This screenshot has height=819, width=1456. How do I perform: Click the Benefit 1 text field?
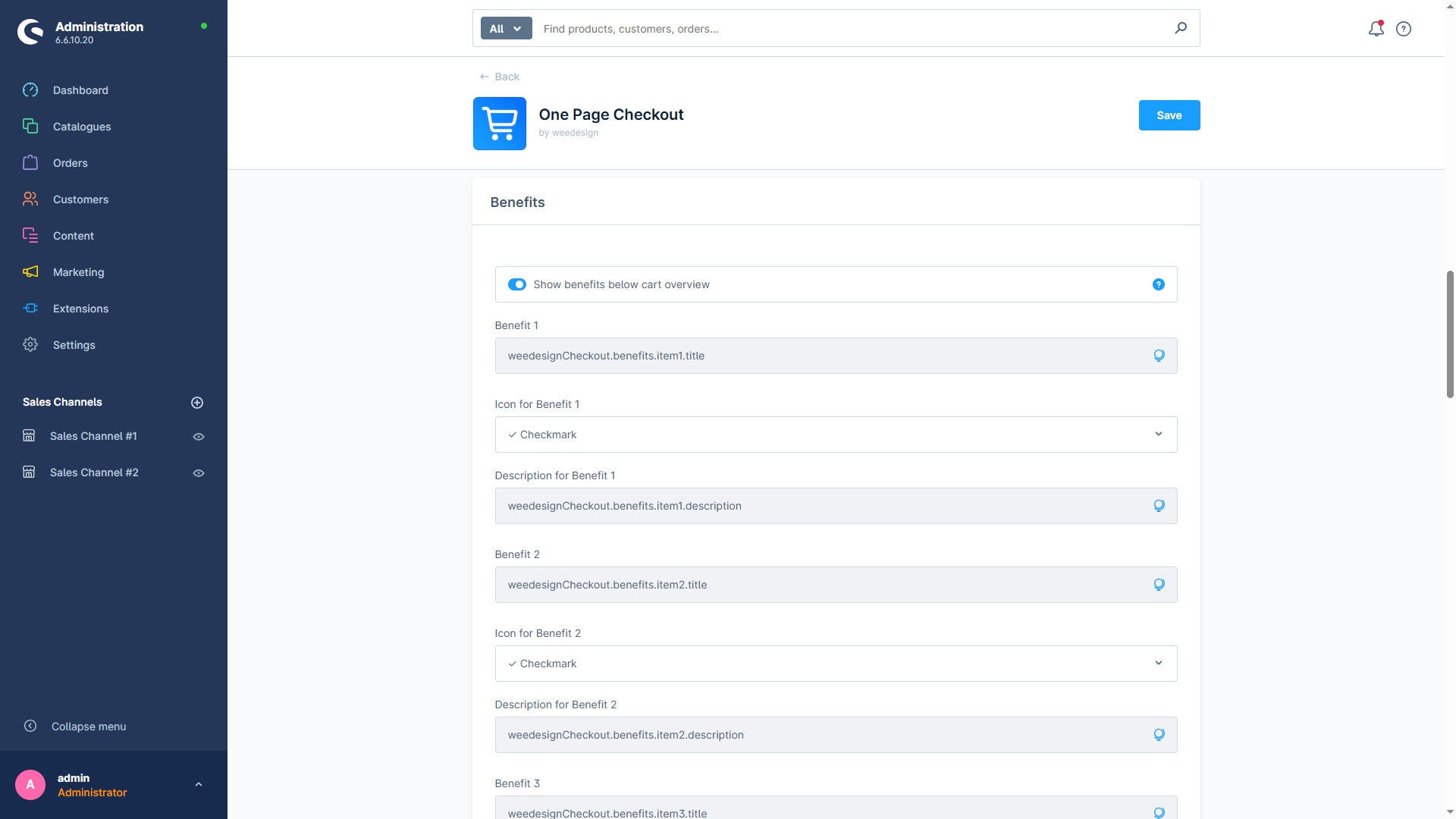(x=836, y=356)
